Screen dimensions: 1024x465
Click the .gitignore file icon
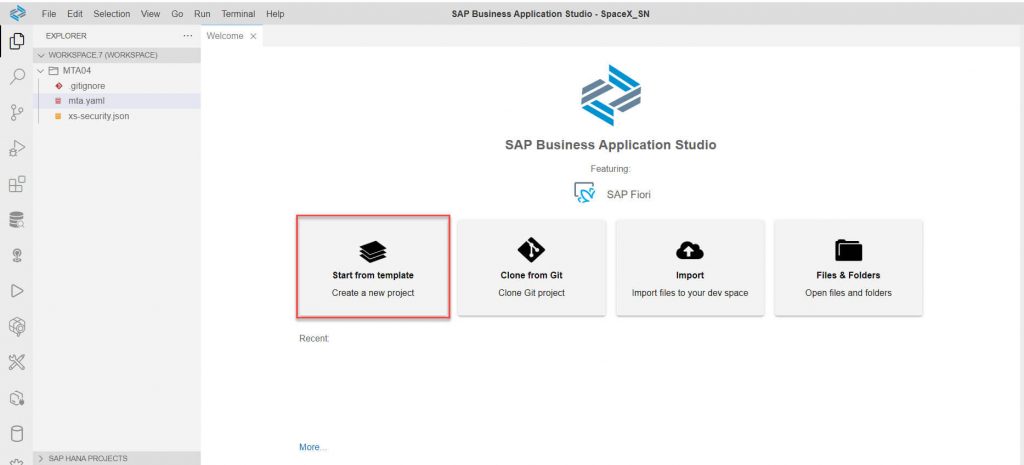tap(59, 86)
